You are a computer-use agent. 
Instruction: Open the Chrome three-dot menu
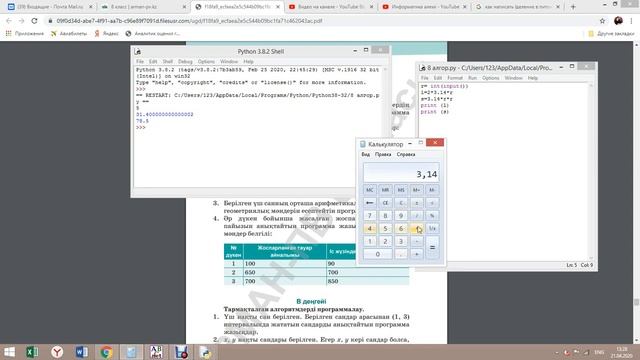632,21
